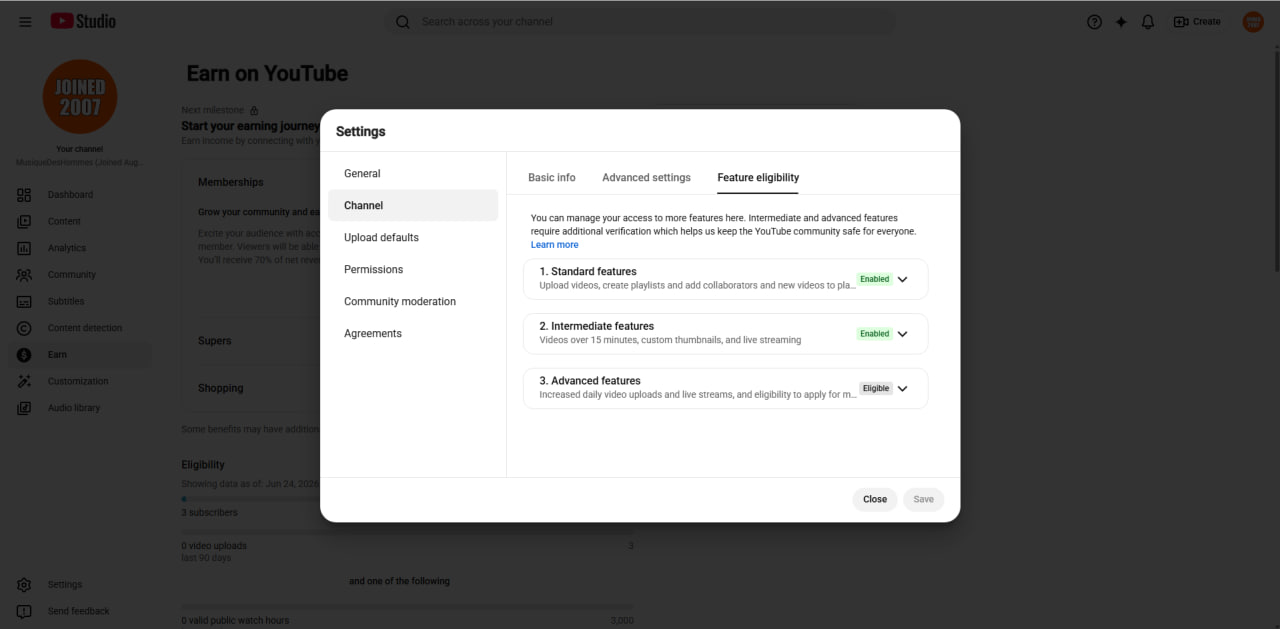Expand the Advanced features chevron
The width and height of the screenshot is (1280, 629).
point(902,389)
